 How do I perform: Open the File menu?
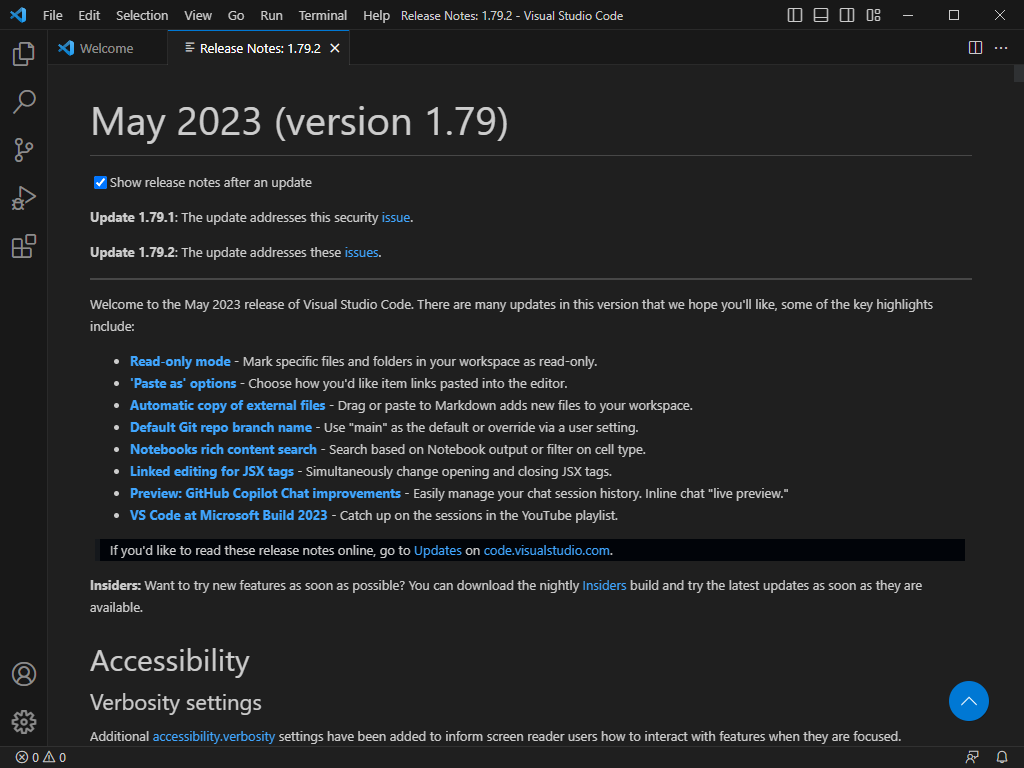52,15
